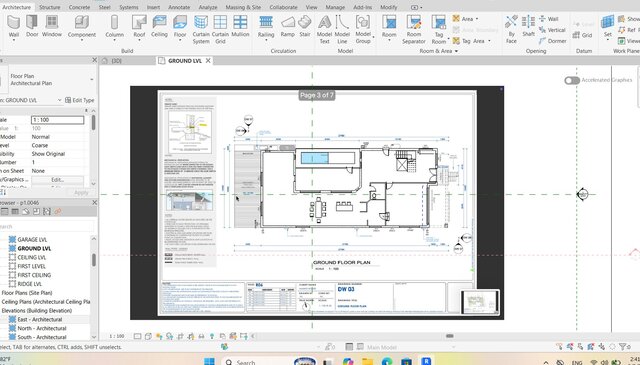Viewport: 640px width, 365px height.
Task: Select the Tag Room tool
Action: [x=439, y=29]
